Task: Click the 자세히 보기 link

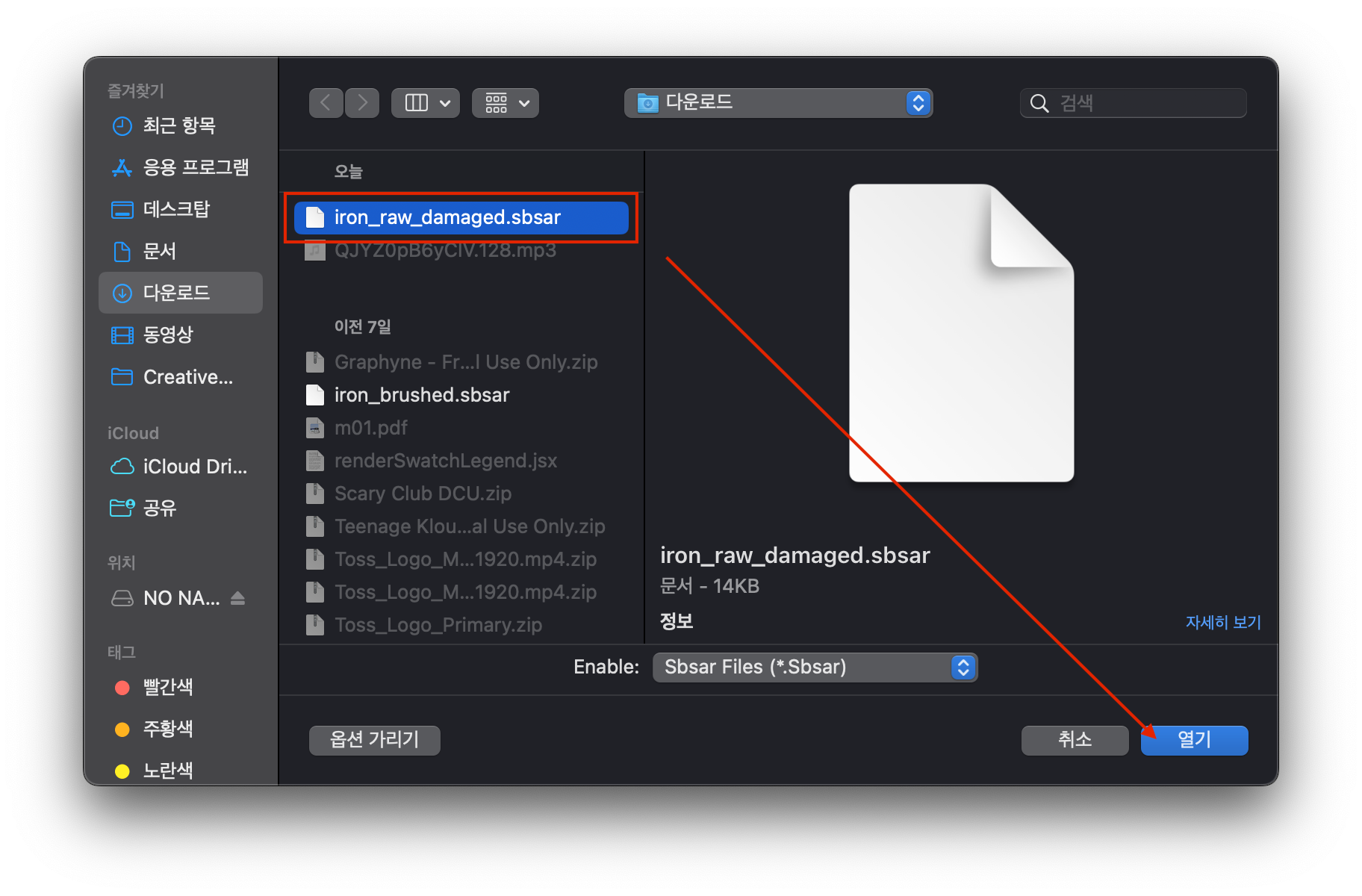Action: click(x=1222, y=622)
